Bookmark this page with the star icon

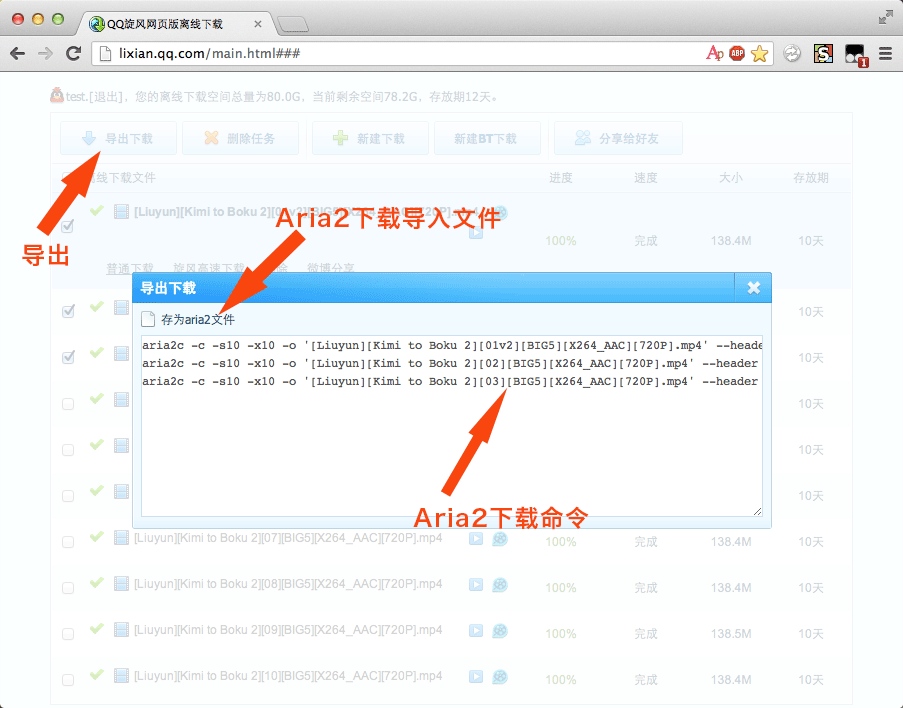click(760, 54)
